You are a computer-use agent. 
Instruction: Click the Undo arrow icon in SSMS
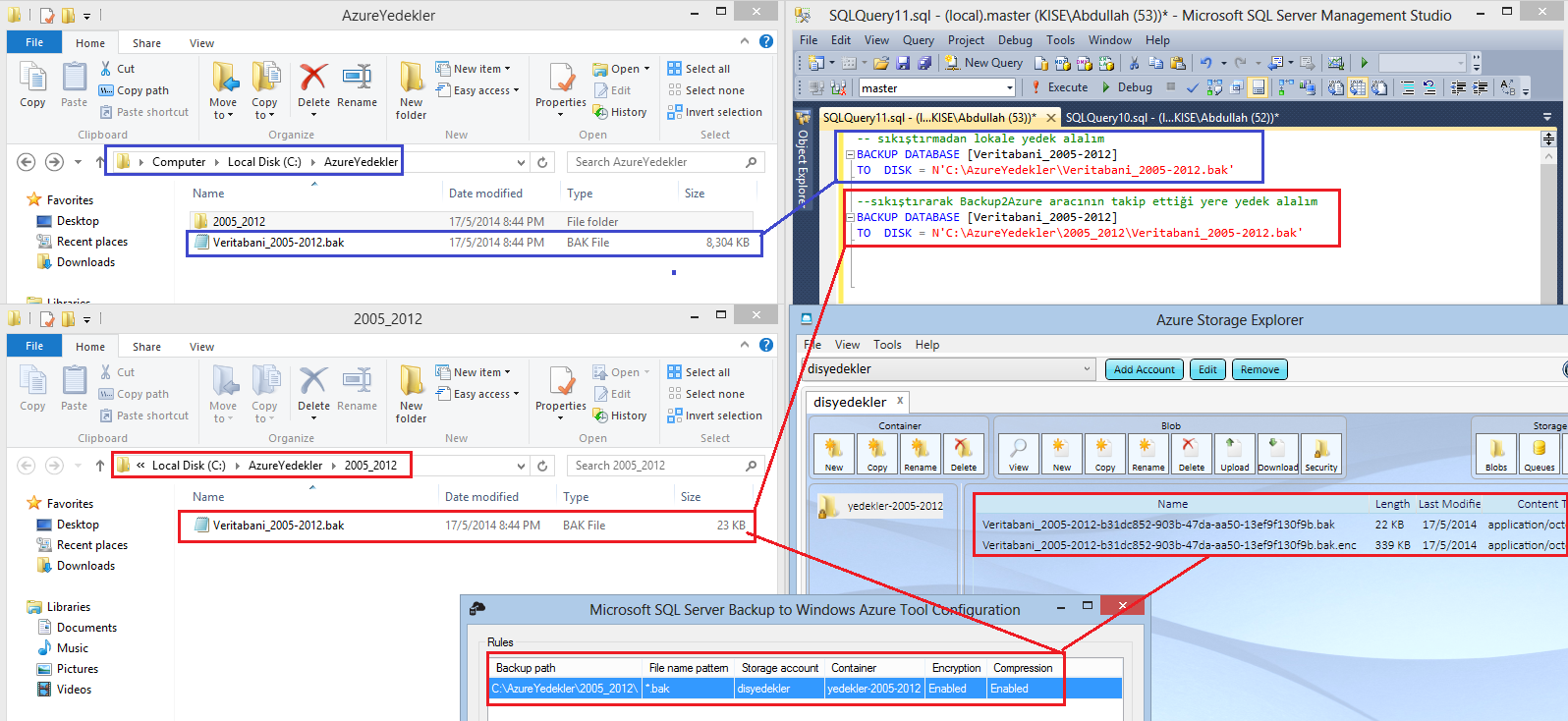click(x=1206, y=63)
